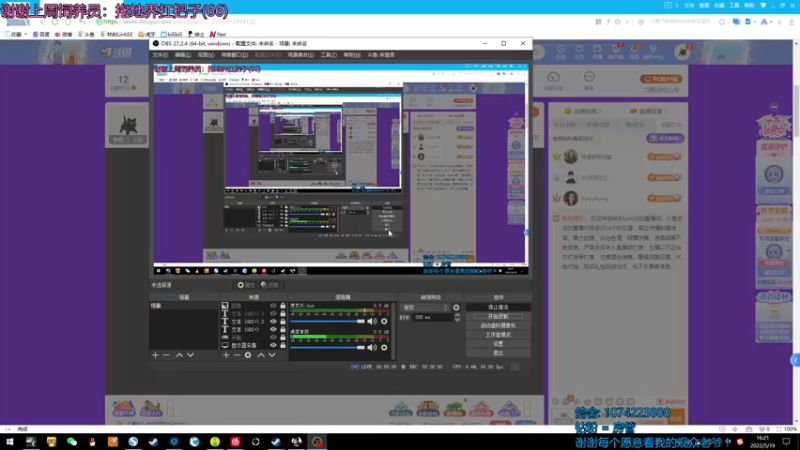800x450 pixels.
Task: Decrease the transition duration with the down stepper
Action: (457, 320)
